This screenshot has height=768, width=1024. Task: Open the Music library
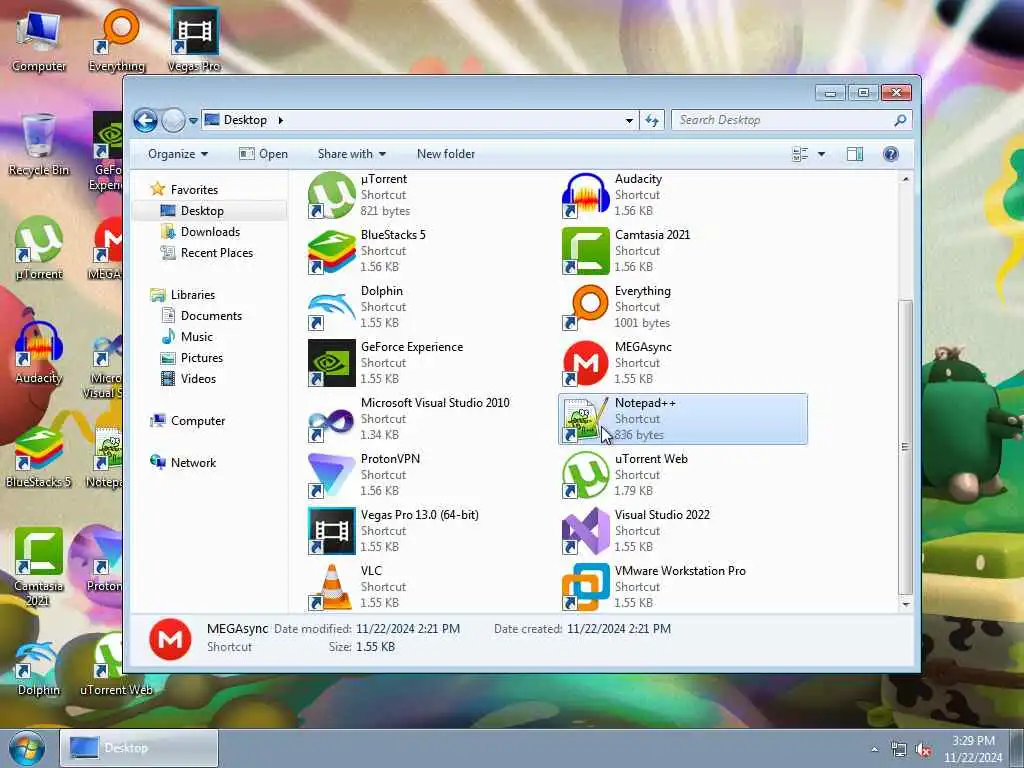pyautogui.click(x=197, y=337)
